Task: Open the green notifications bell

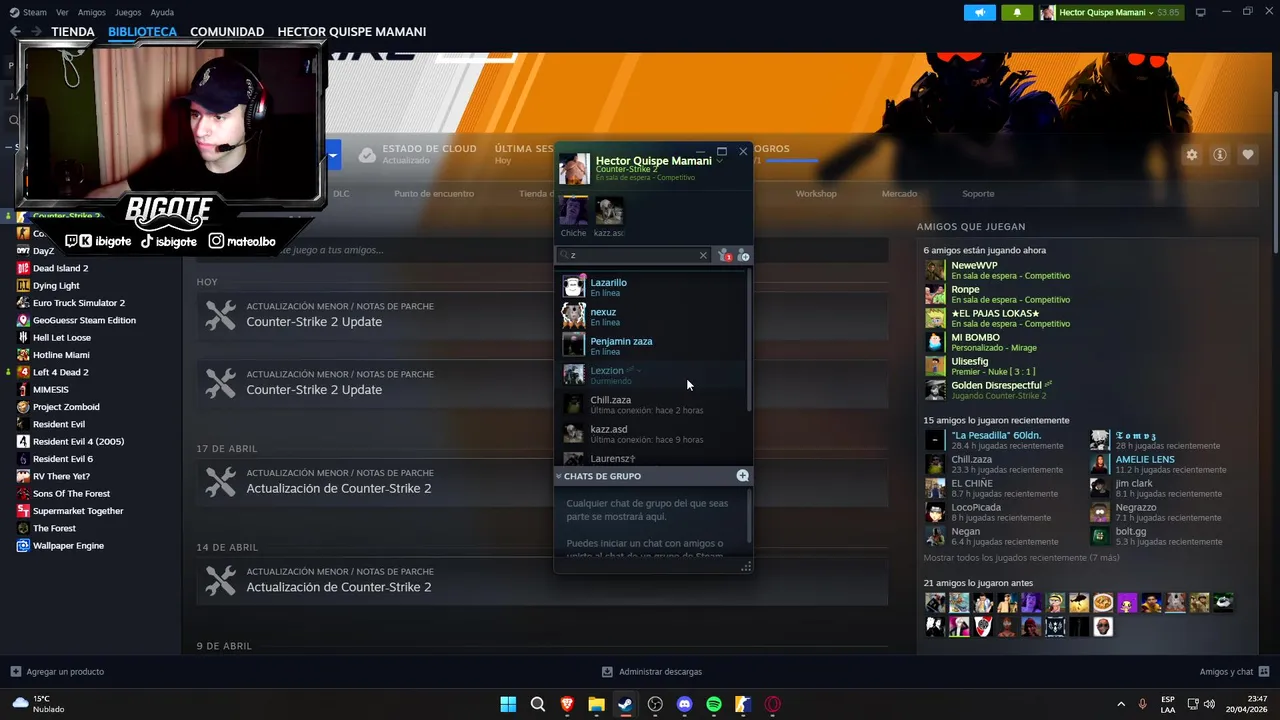Action: click(x=1017, y=12)
